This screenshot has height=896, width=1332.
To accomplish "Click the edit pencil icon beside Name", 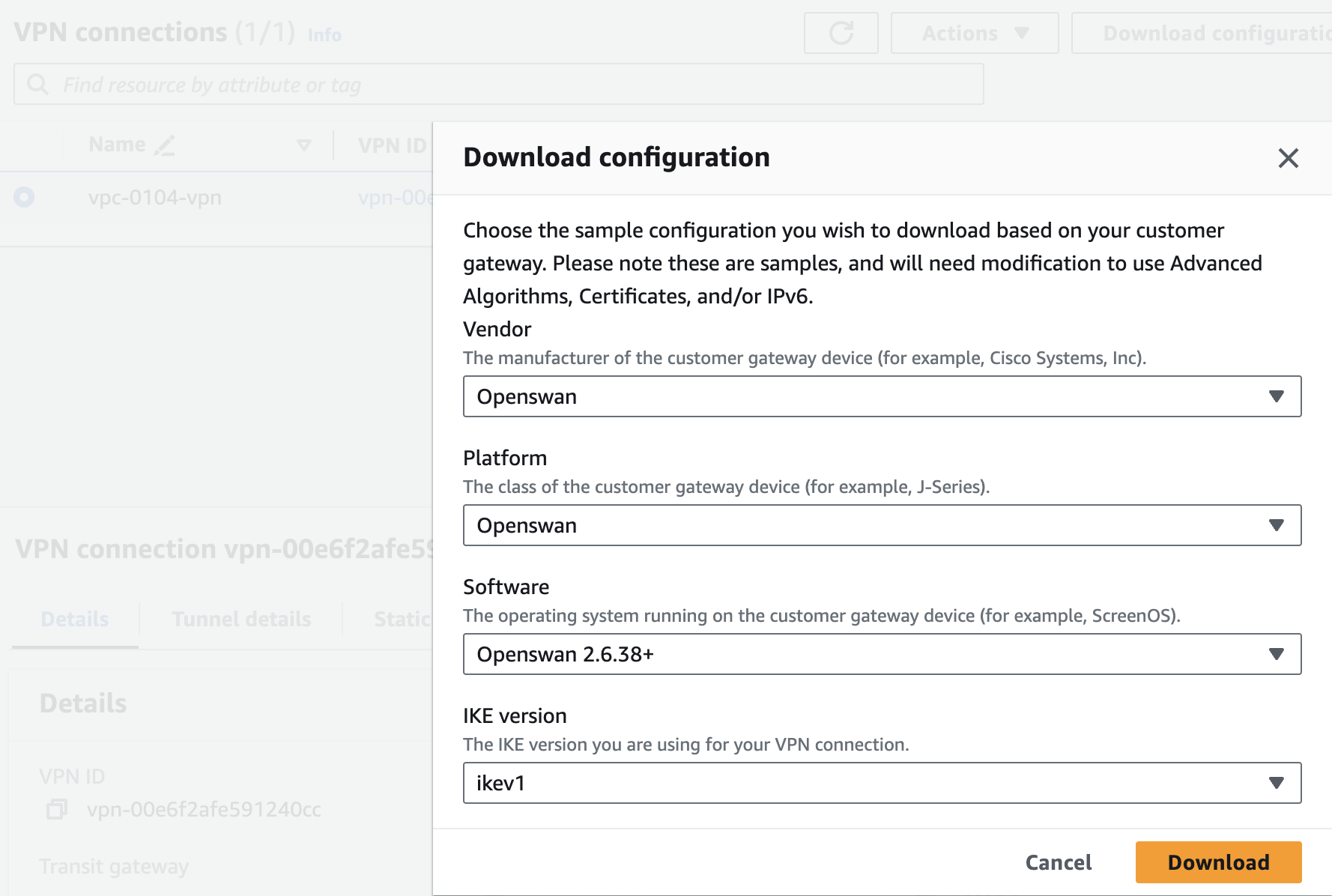I will 165,145.
